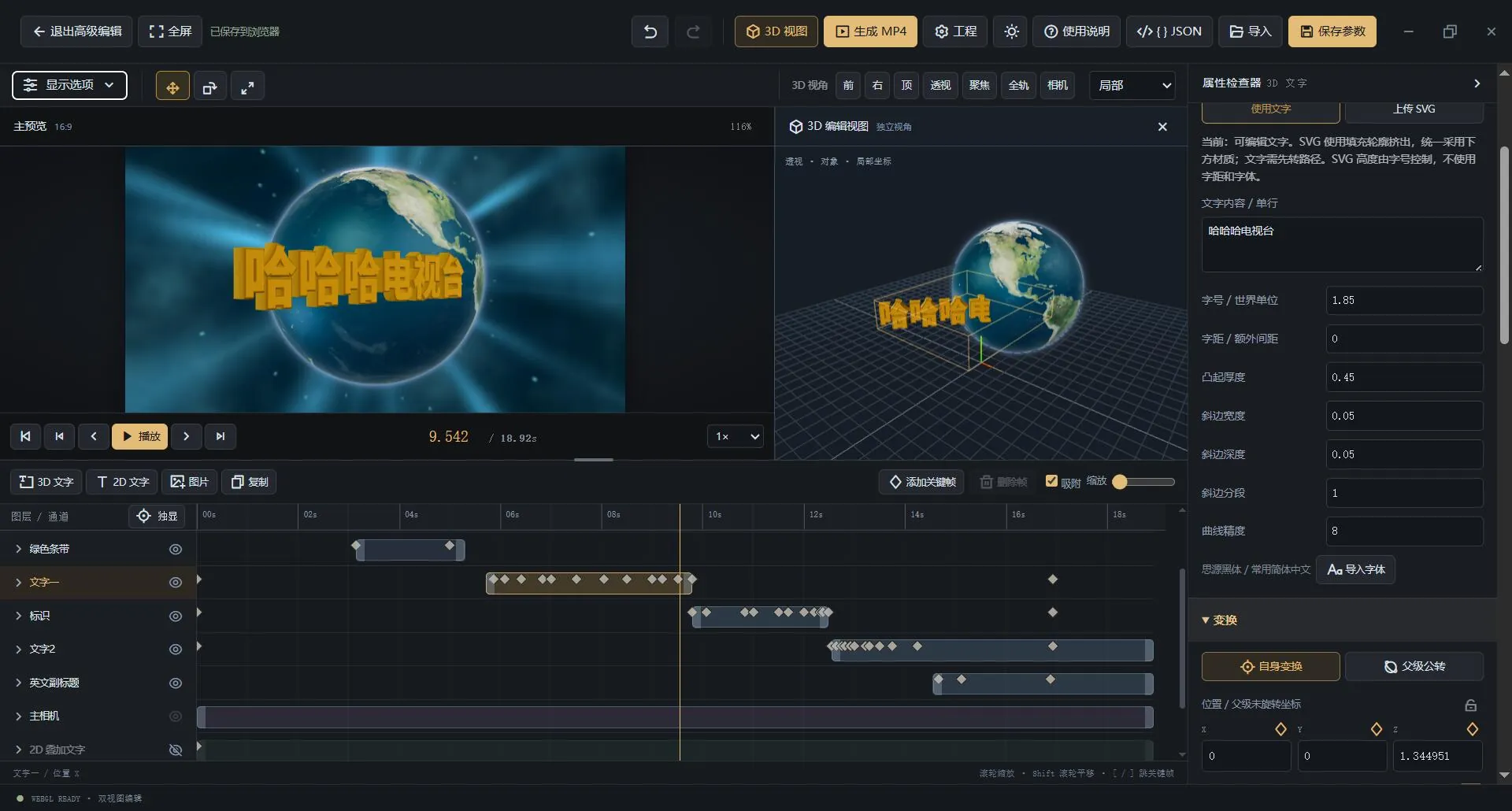Open the 1x playback speed dropdown
This screenshot has width=1512, height=811.
pos(736,436)
